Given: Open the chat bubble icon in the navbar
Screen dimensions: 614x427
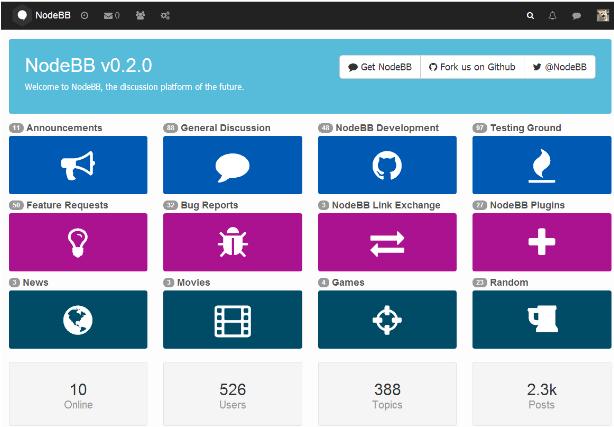Looking at the screenshot, I should 576,16.
